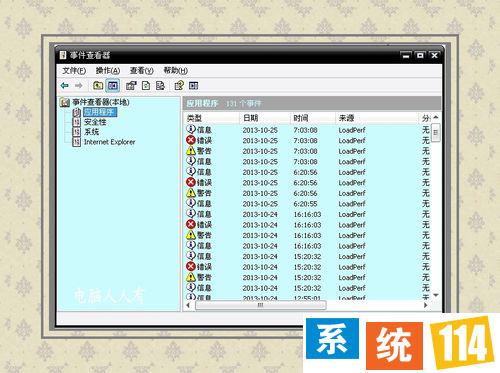Click the Up One Level folder icon

point(98,86)
